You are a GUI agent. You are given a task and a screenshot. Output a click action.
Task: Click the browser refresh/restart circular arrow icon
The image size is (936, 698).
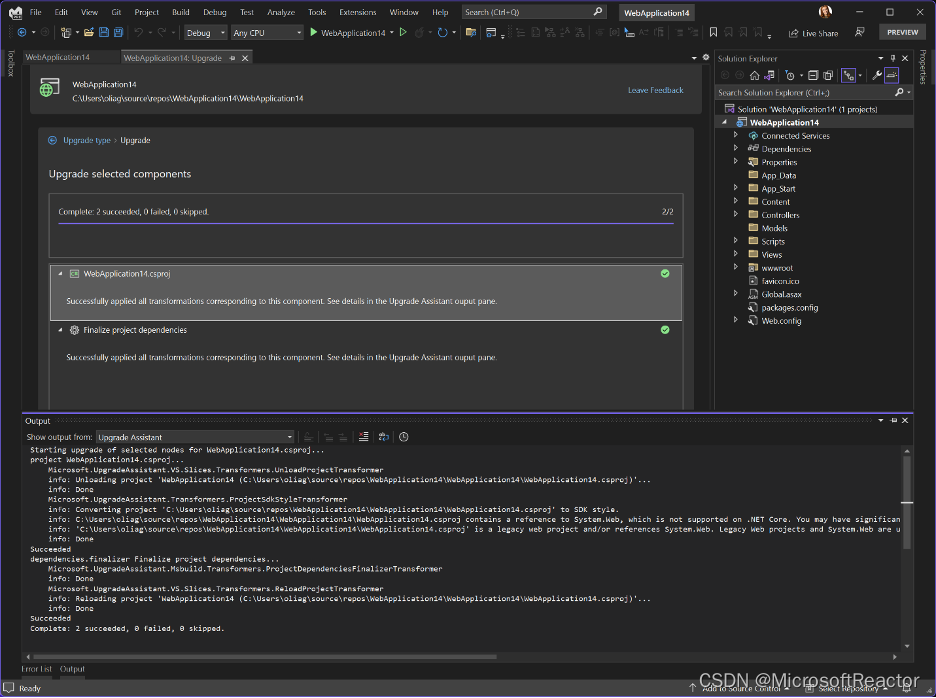click(x=442, y=33)
